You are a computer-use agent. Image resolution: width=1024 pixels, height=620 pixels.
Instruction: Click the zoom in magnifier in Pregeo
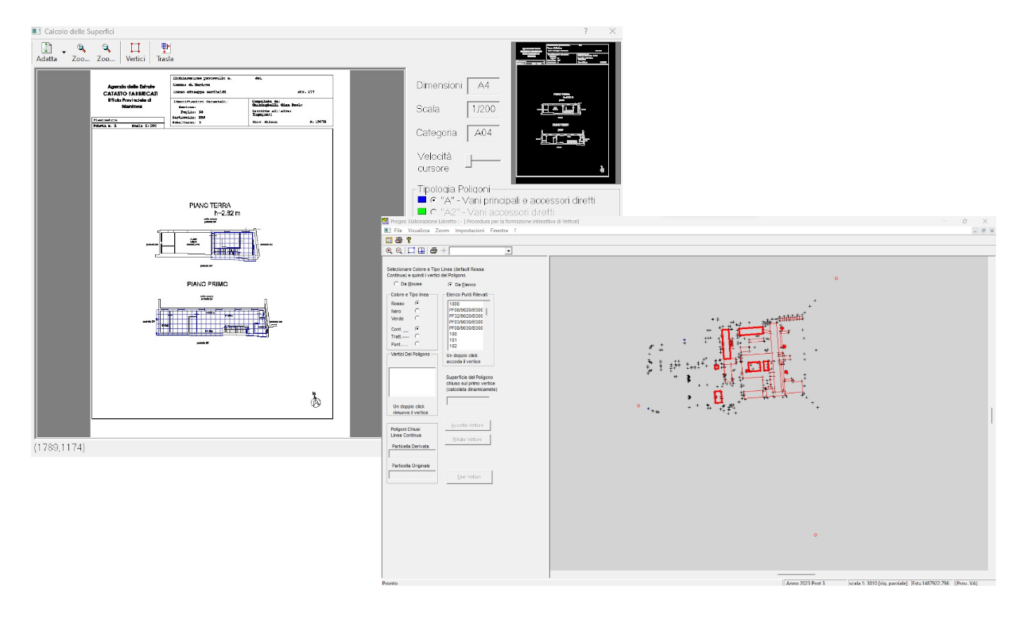tap(389, 251)
